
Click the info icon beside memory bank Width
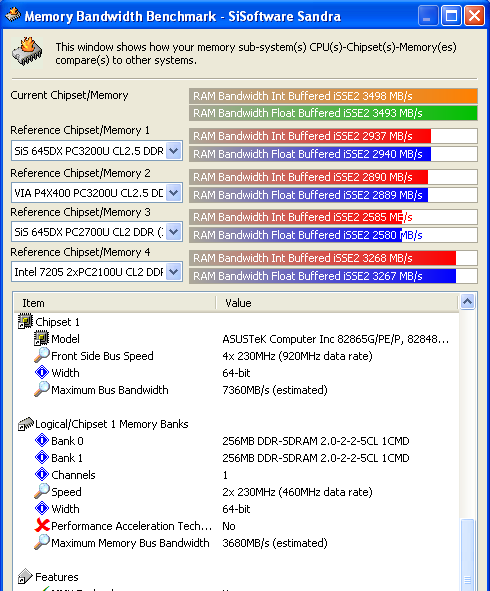[41, 508]
